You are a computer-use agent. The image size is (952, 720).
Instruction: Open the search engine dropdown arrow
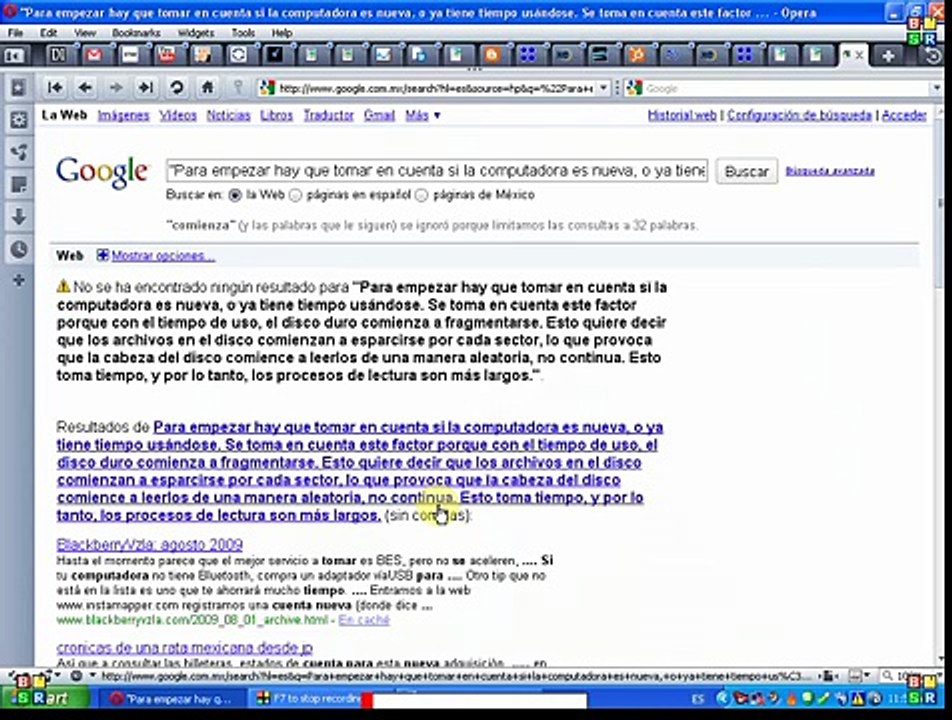click(x=936, y=89)
